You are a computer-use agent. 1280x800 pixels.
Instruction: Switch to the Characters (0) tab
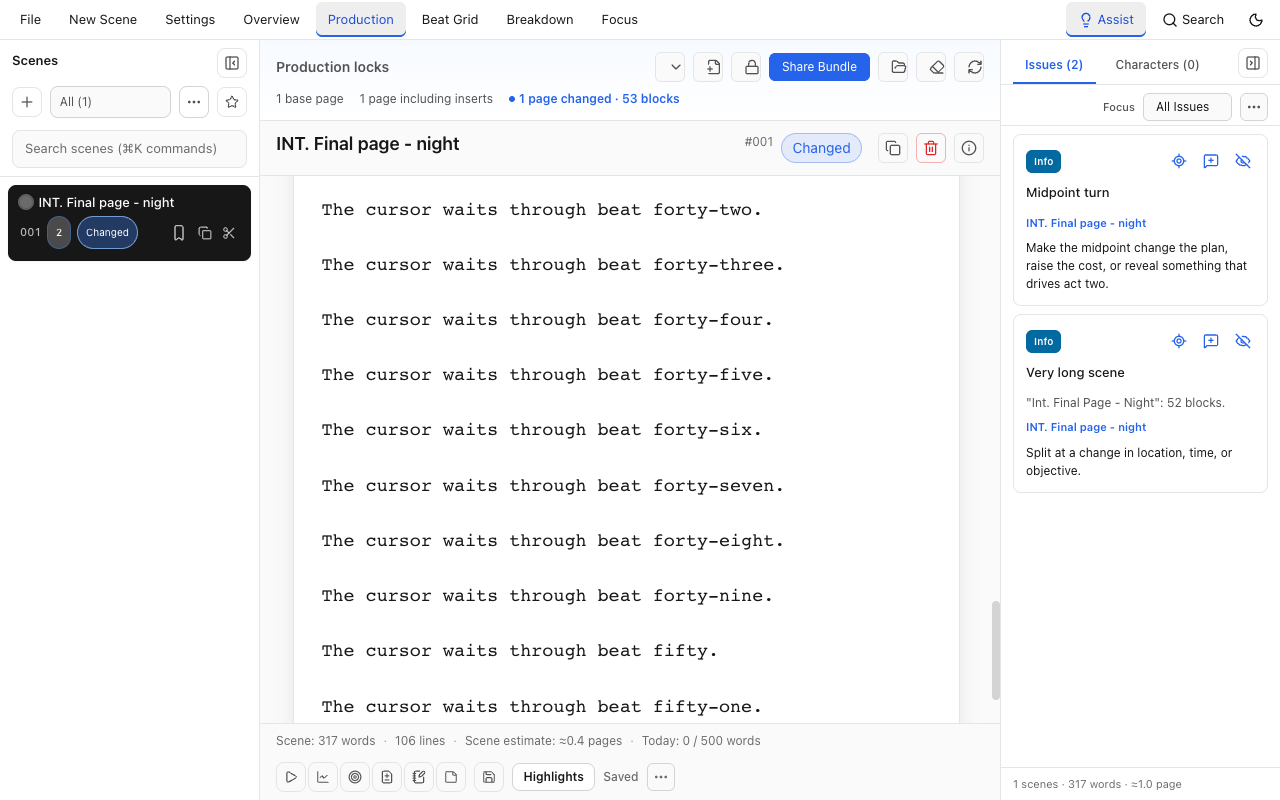tap(1157, 64)
